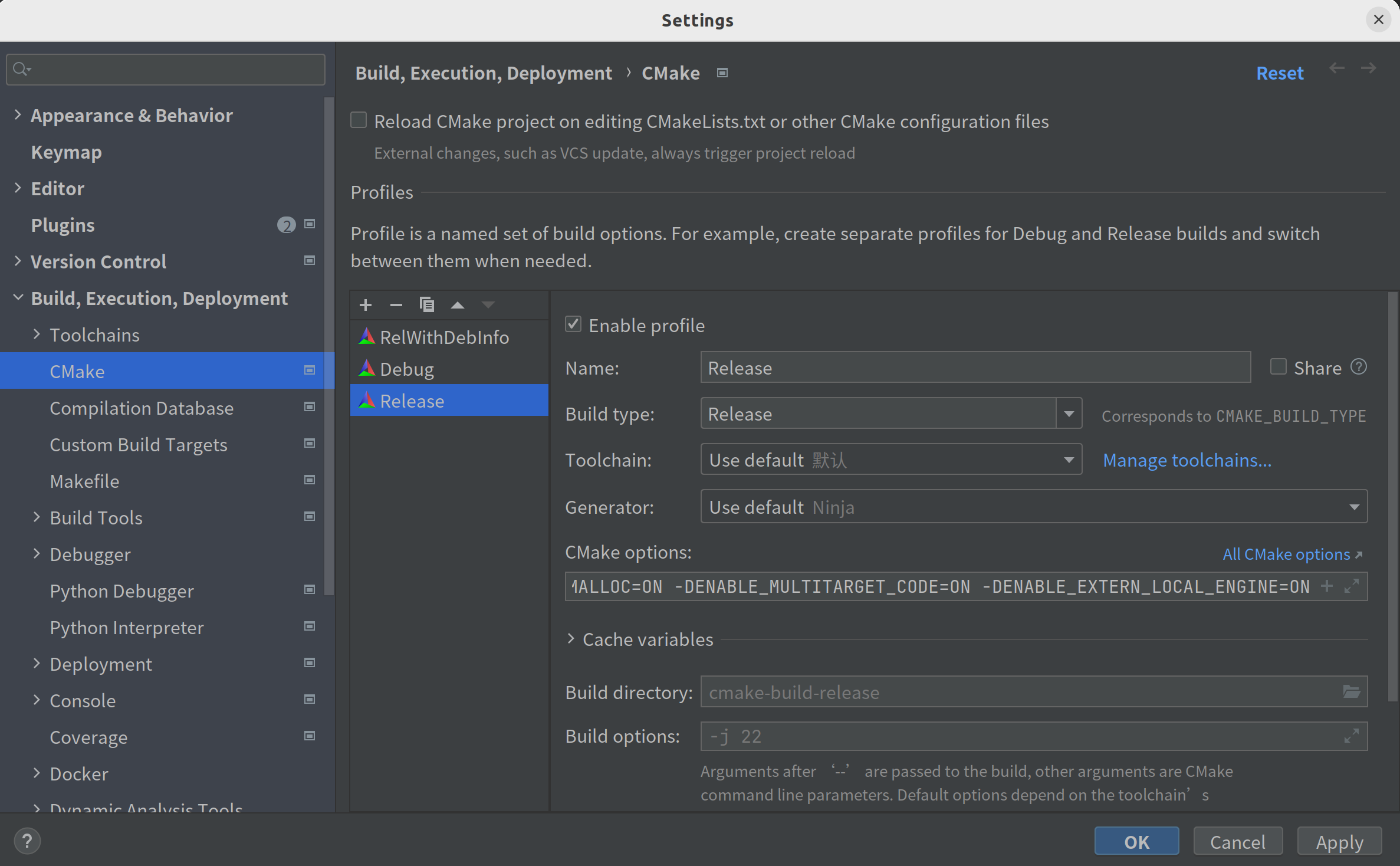The height and width of the screenshot is (866, 1400).
Task: Move the Release profile up
Action: point(457,304)
